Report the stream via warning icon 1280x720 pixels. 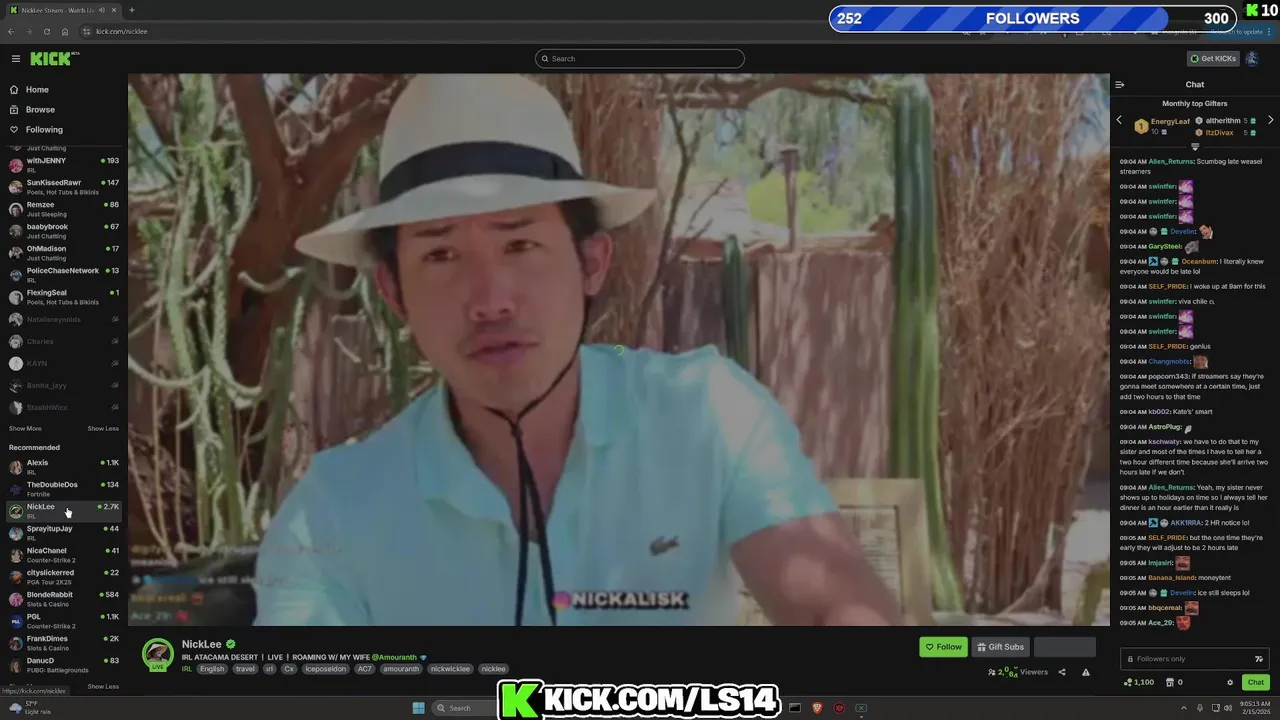(1086, 673)
